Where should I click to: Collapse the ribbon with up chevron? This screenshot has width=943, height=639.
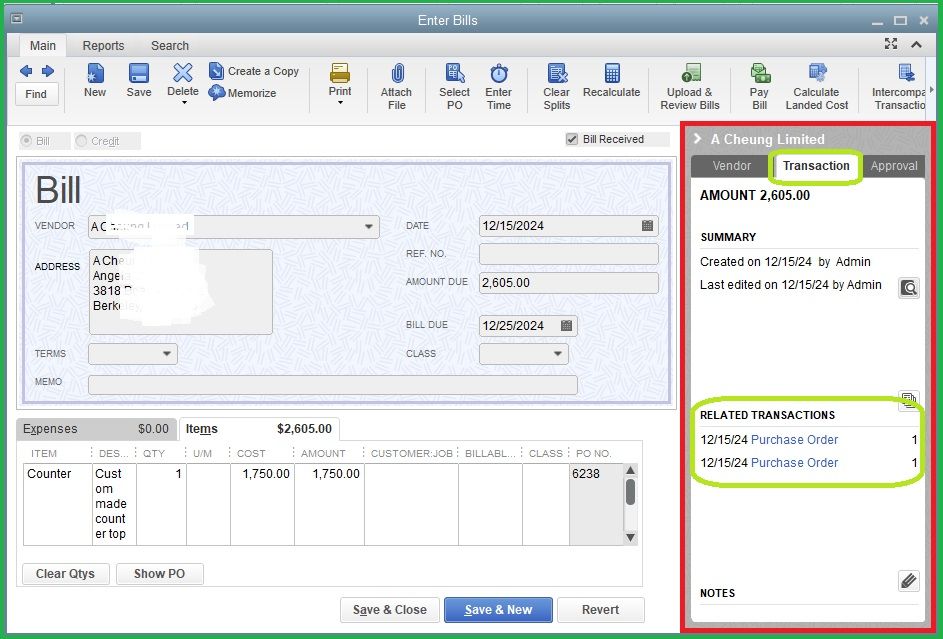coord(917,44)
